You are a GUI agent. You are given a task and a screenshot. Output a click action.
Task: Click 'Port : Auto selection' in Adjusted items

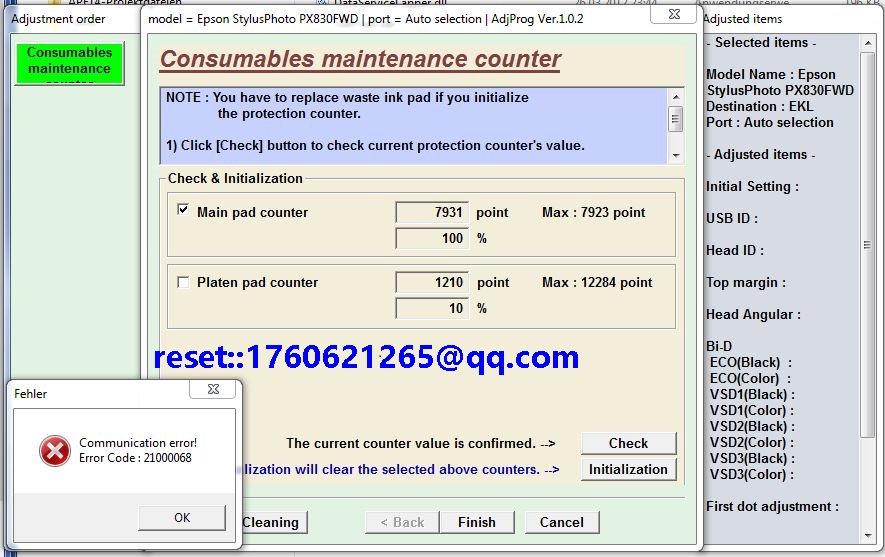click(770, 122)
